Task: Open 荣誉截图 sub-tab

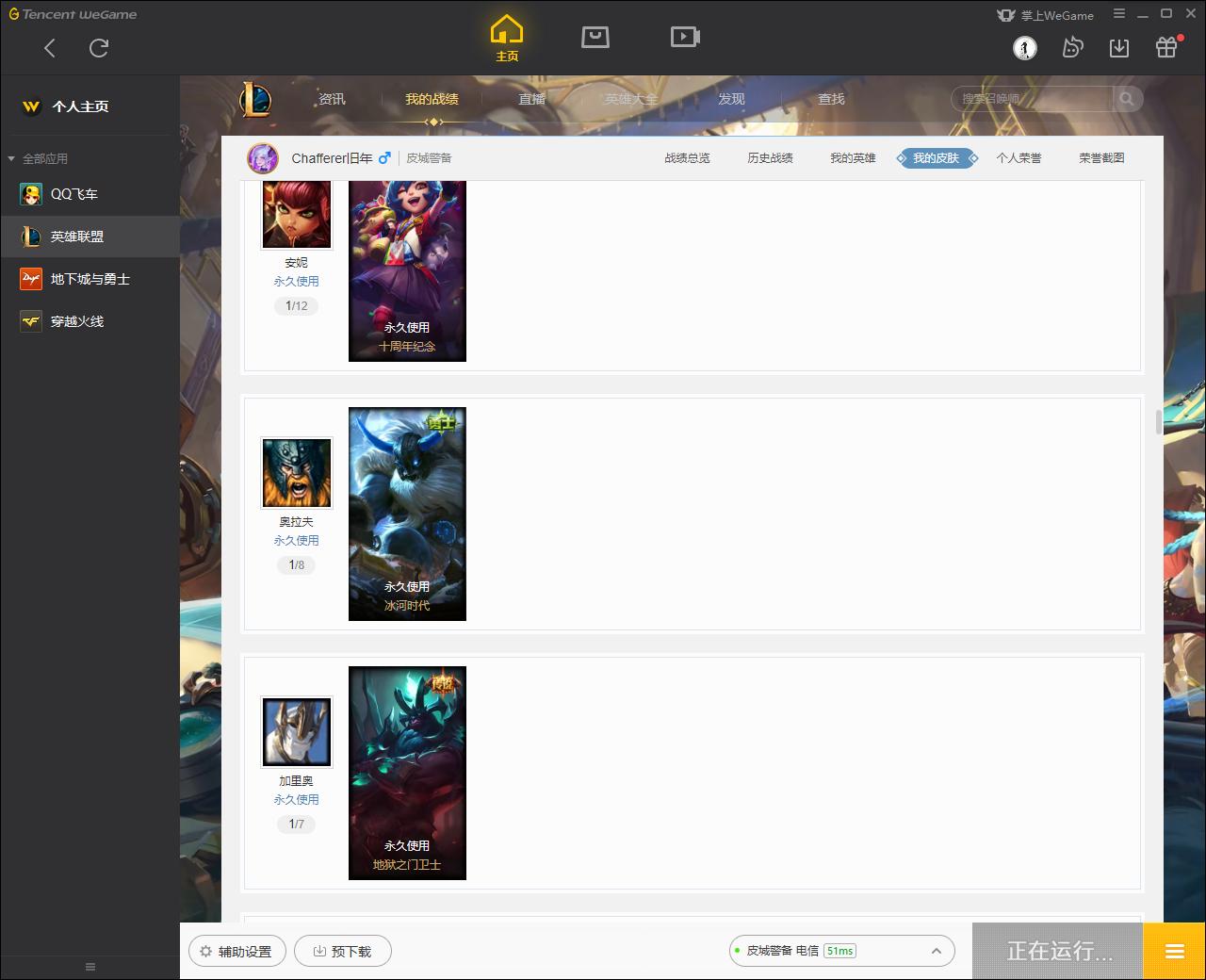Action: tap(1101, 158)
